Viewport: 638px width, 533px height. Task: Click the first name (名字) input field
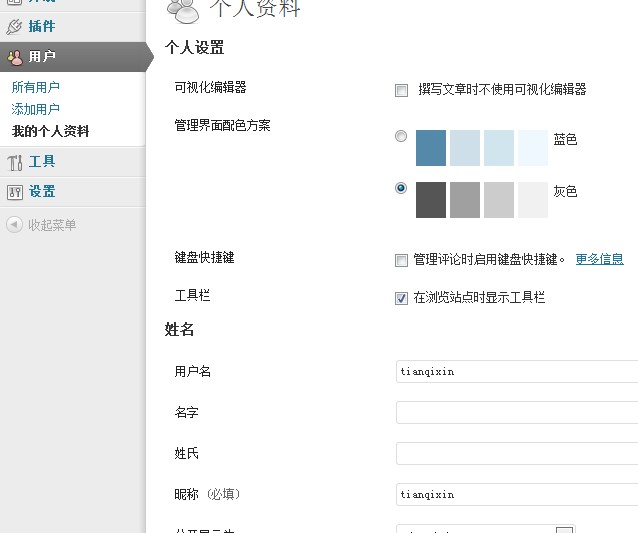[x=516, y=413]
